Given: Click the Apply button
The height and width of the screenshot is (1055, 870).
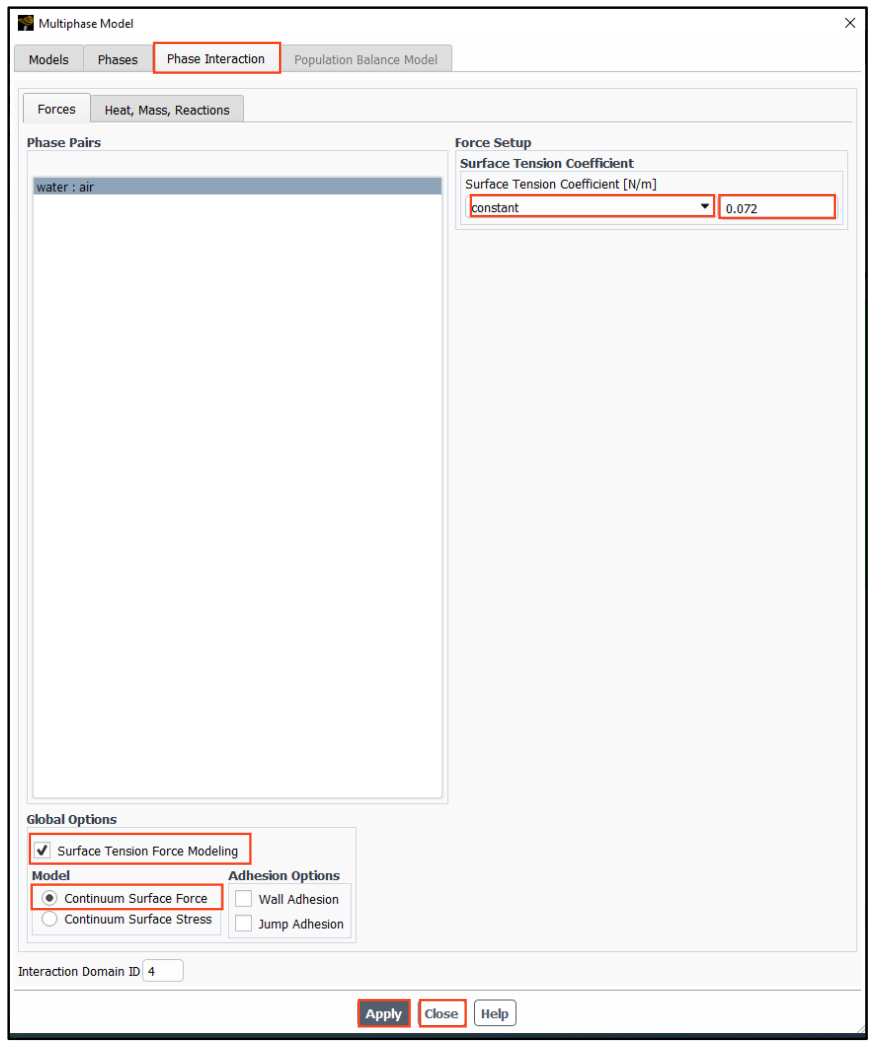Looking at the screenshot, I should pyautogui.click(x=384, y=1013).
